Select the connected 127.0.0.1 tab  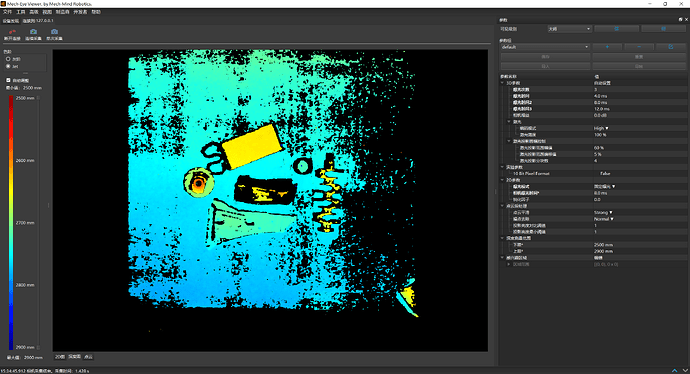[38, 21]
